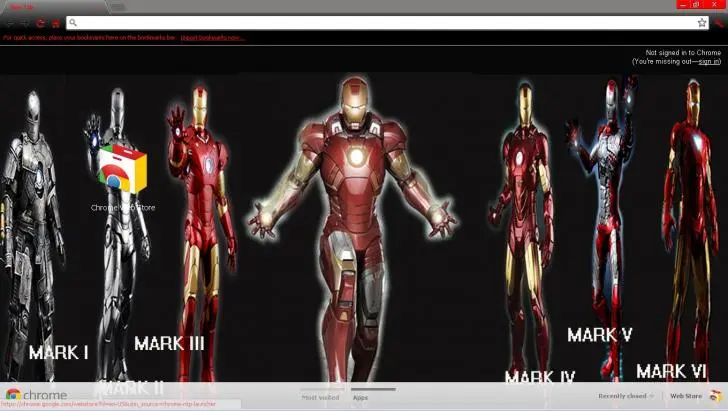
Task: Go to the home page
Action: [56, 22]
